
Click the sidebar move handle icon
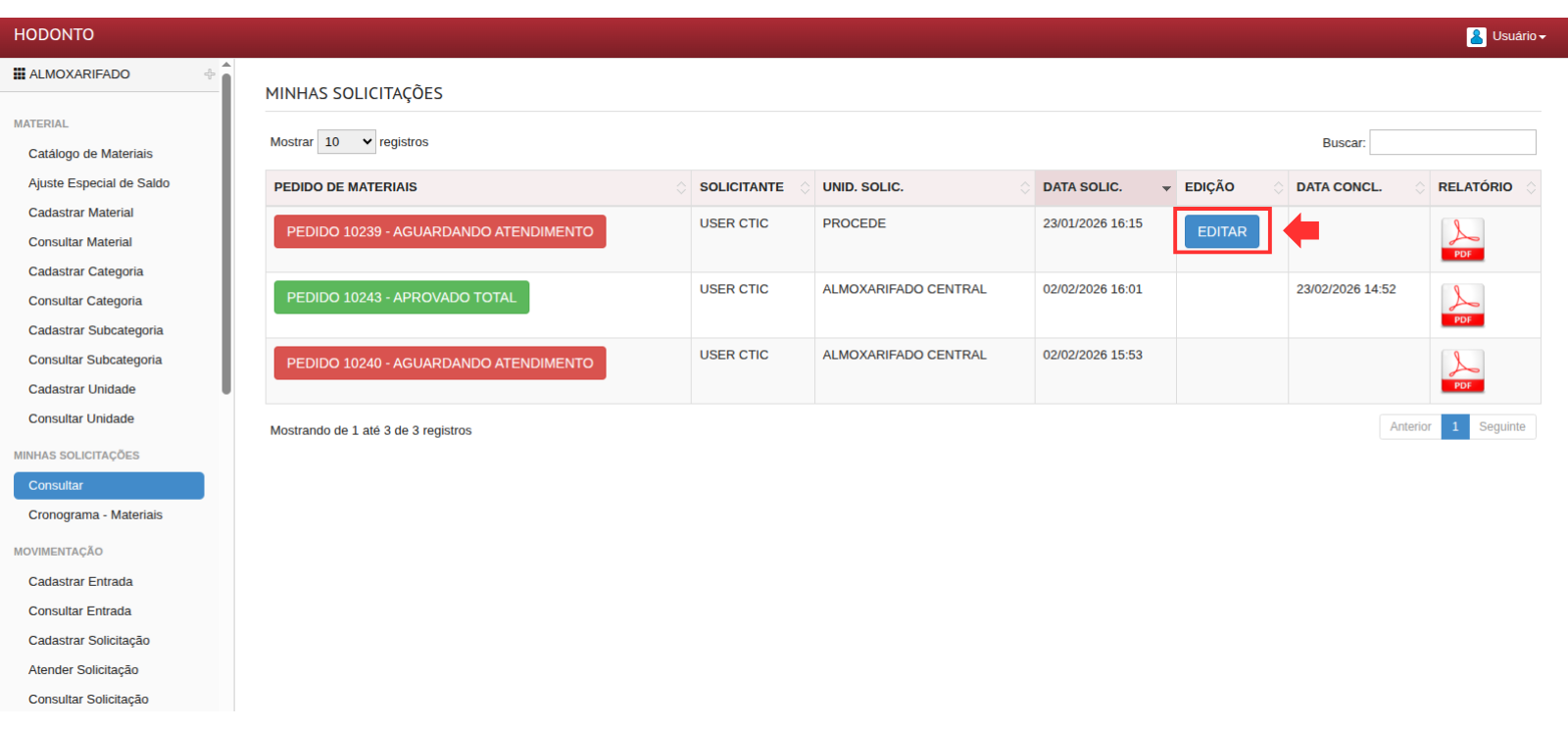(x=209, y=74)
